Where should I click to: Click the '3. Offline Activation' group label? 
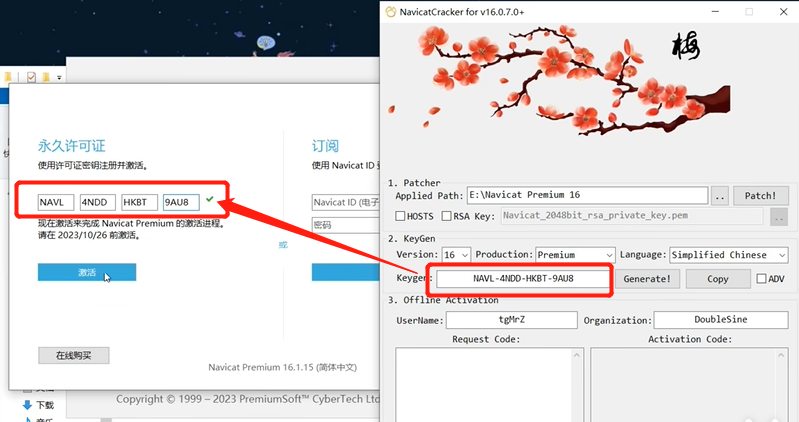tap(443, 300)
